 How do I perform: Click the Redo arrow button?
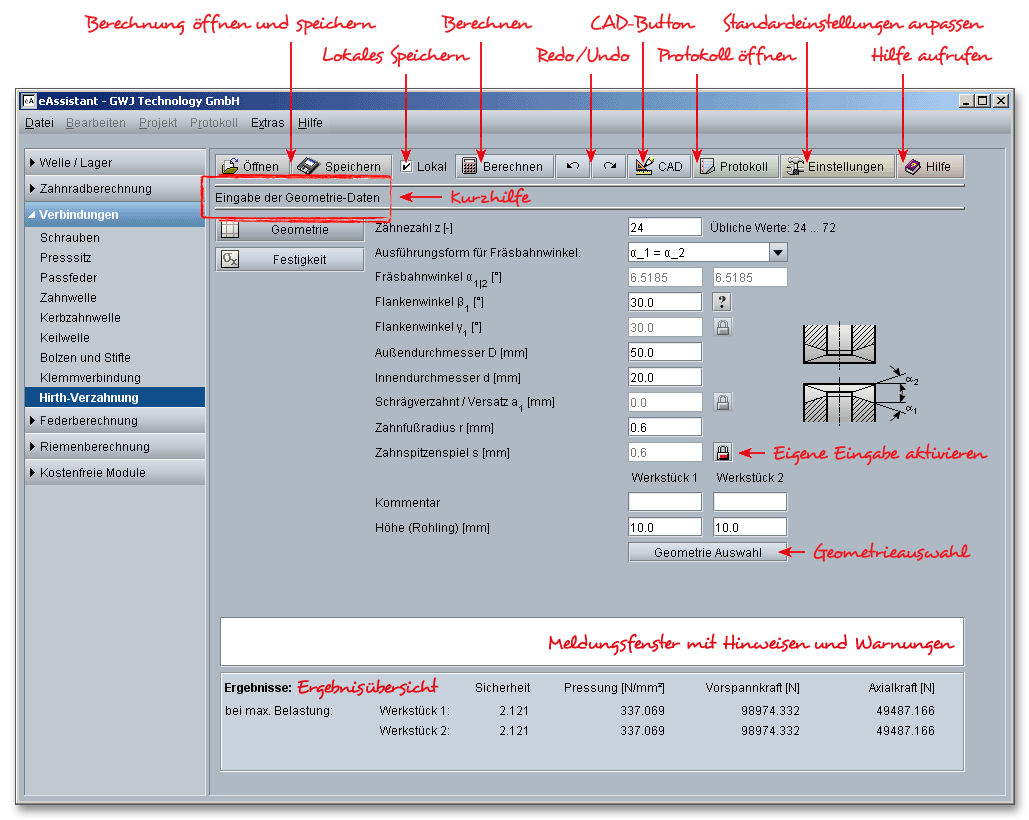coord(608,167)
